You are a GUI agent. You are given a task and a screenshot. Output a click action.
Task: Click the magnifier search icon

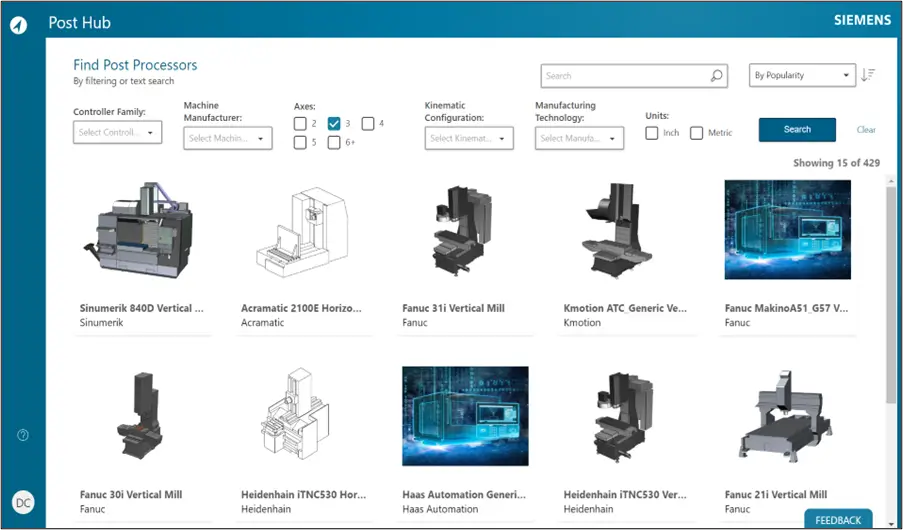(716, 75)
